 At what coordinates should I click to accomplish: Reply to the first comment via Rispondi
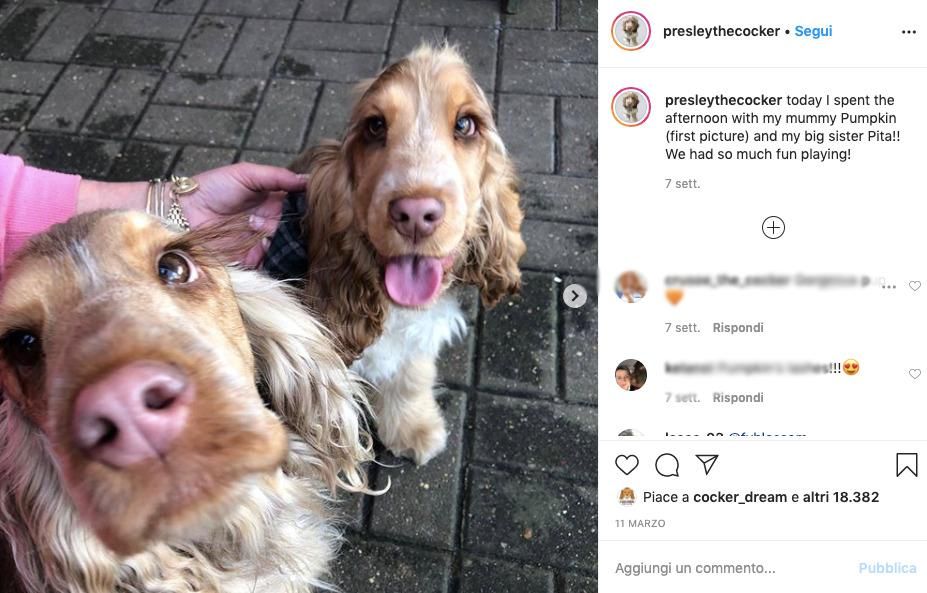pos(738,328)
